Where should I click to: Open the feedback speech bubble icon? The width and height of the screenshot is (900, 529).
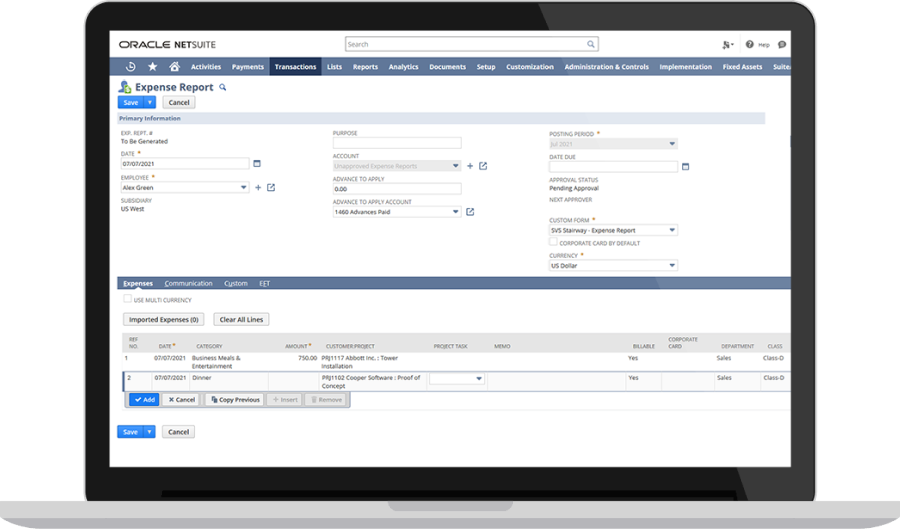[x=782, y=44]
